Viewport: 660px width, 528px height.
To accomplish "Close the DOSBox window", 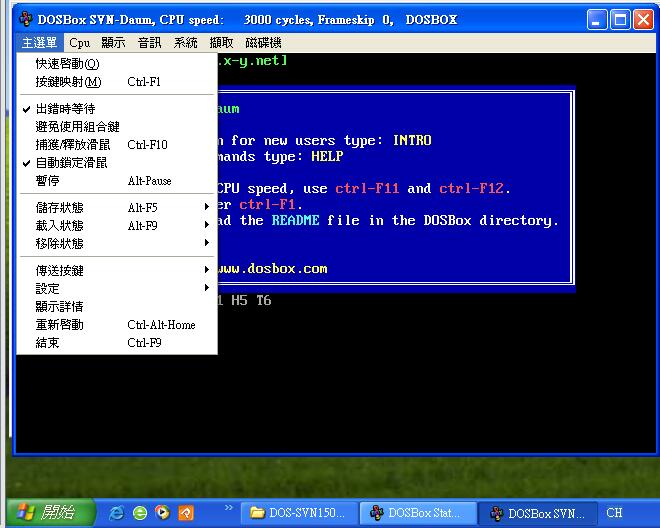I will point(644,20).
